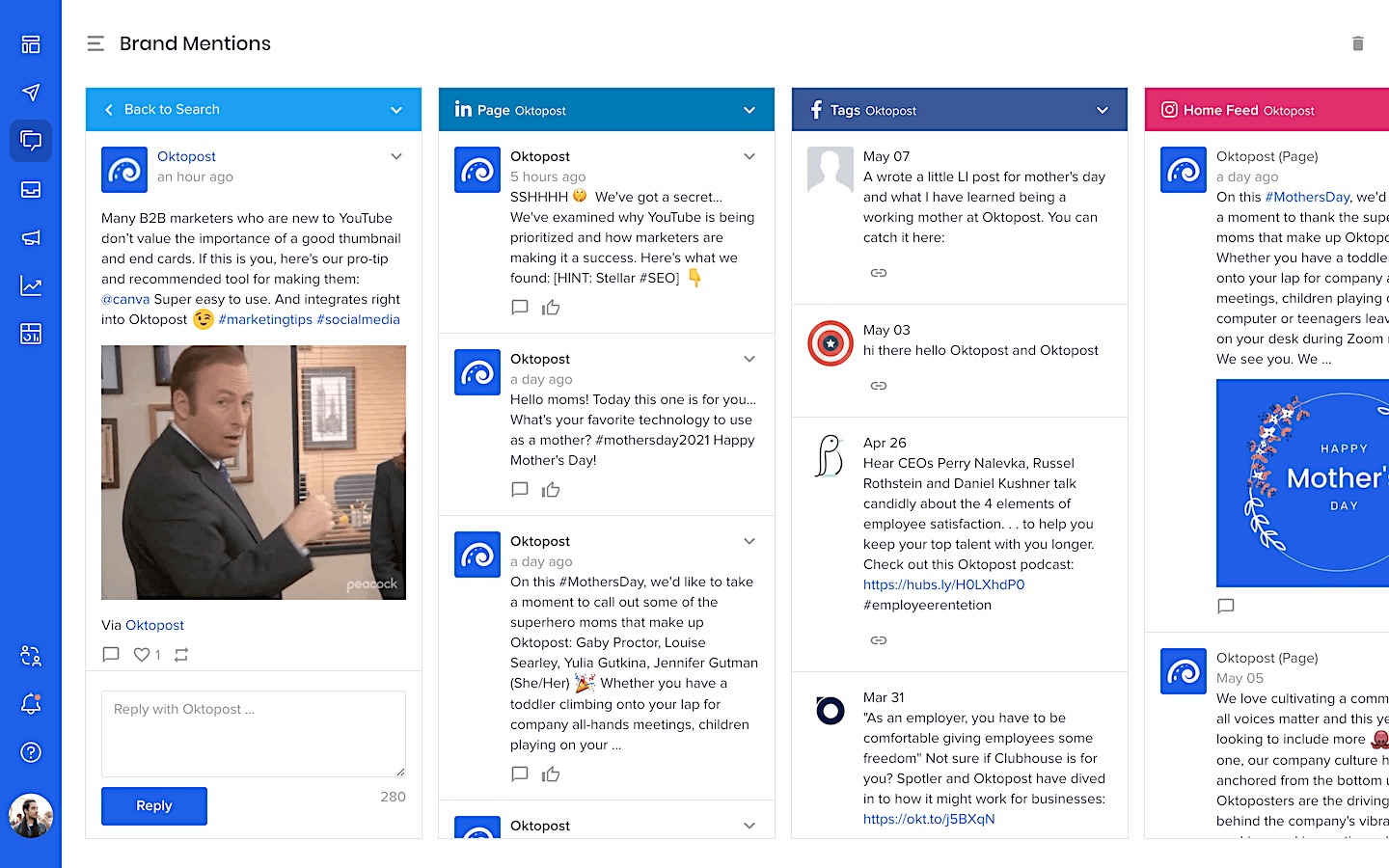
Task: Click the Reply button
Action: click(x=153, y=805)
